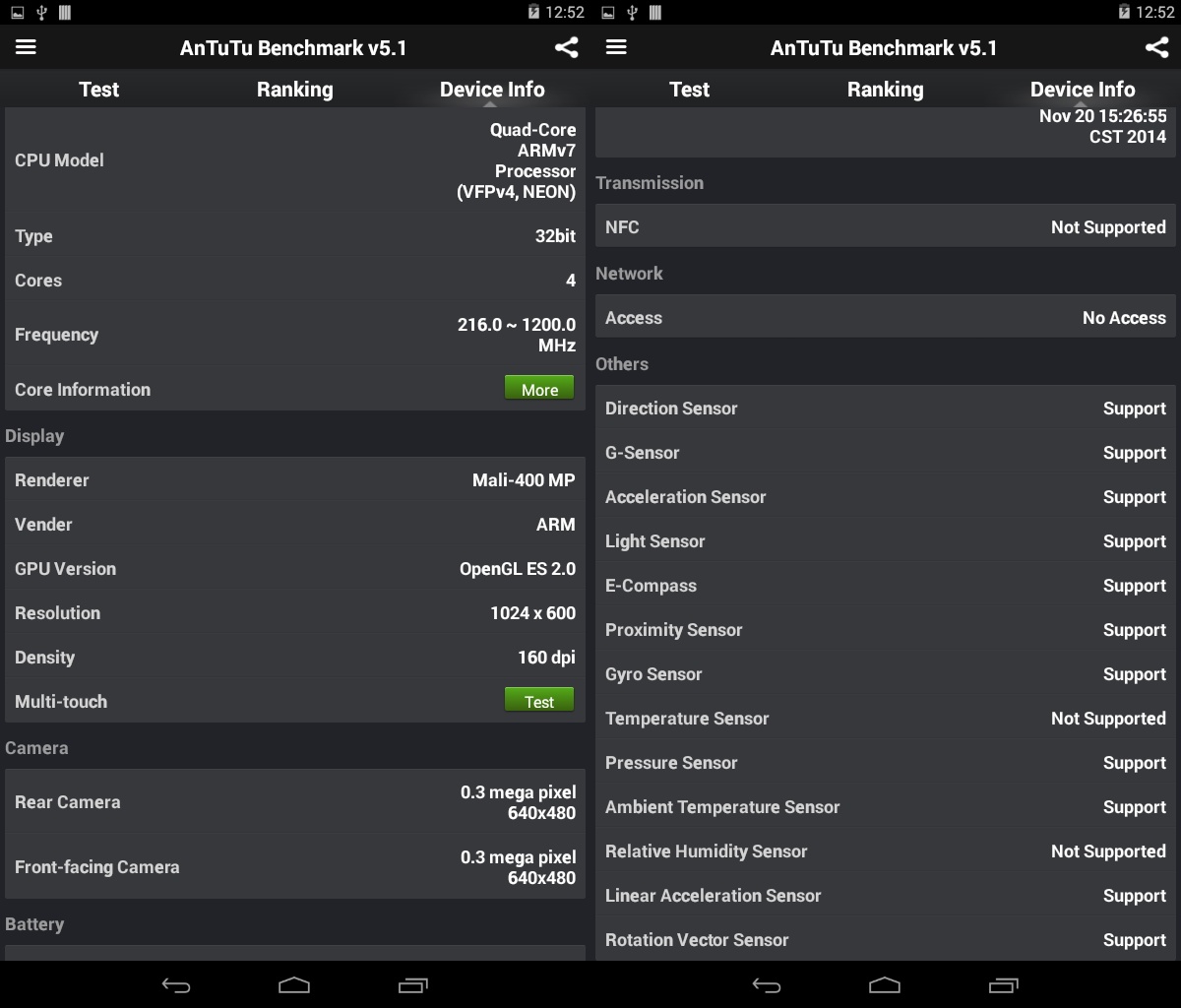Tap the Home navigation icon below the sensors list
Screen dimensions: 1181x1008
point(885,985)
